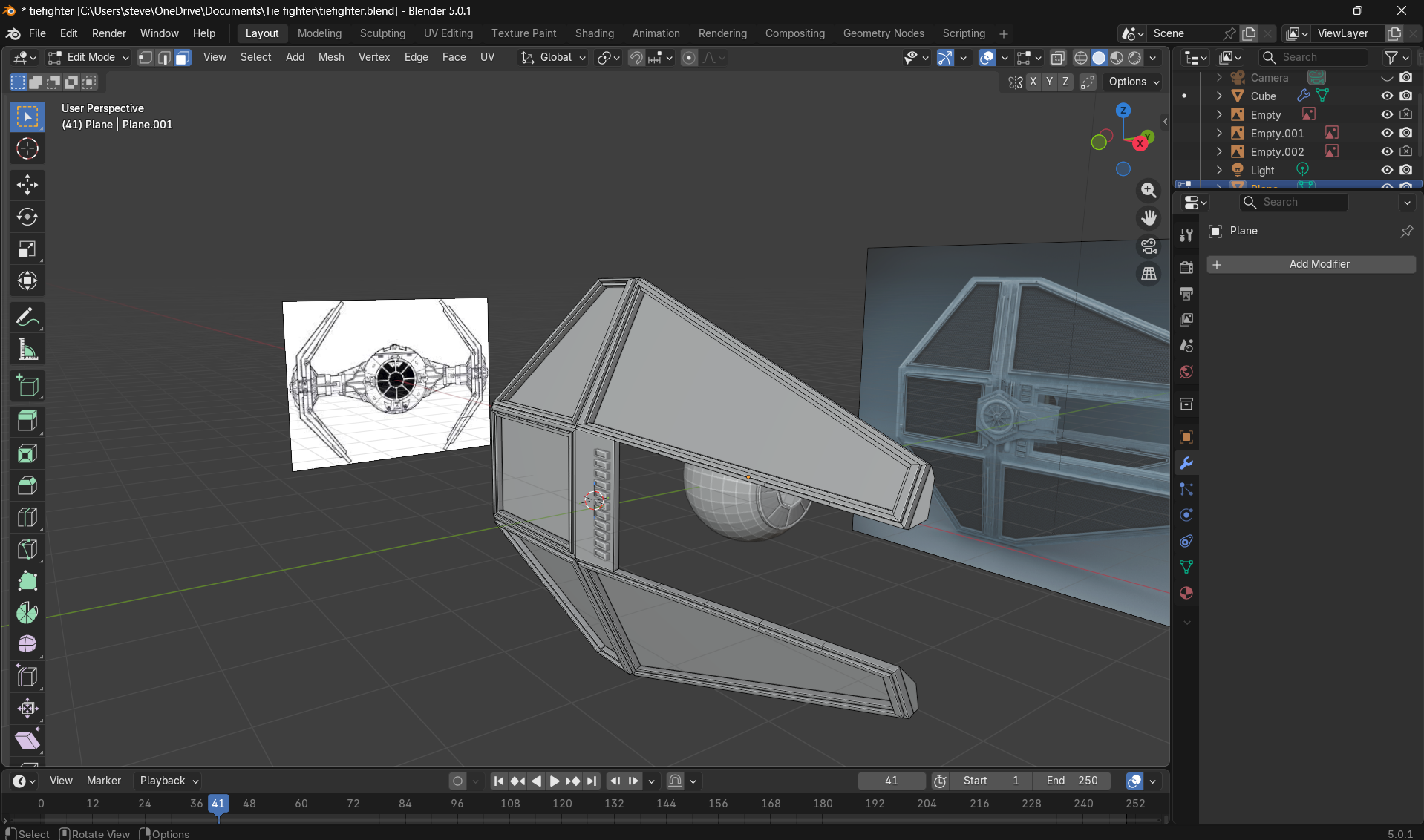This screenshot has width=1424, height=840.
Task: Jump to the timeline end frame
Action: tap(592, 781)
